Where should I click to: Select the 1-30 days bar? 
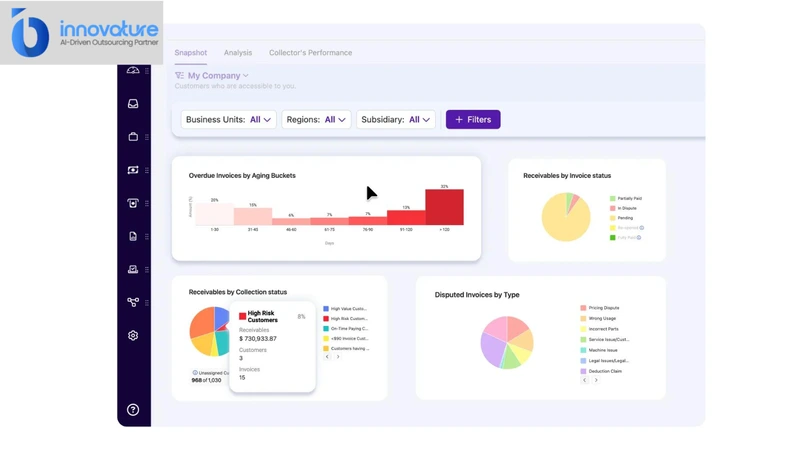214,214
